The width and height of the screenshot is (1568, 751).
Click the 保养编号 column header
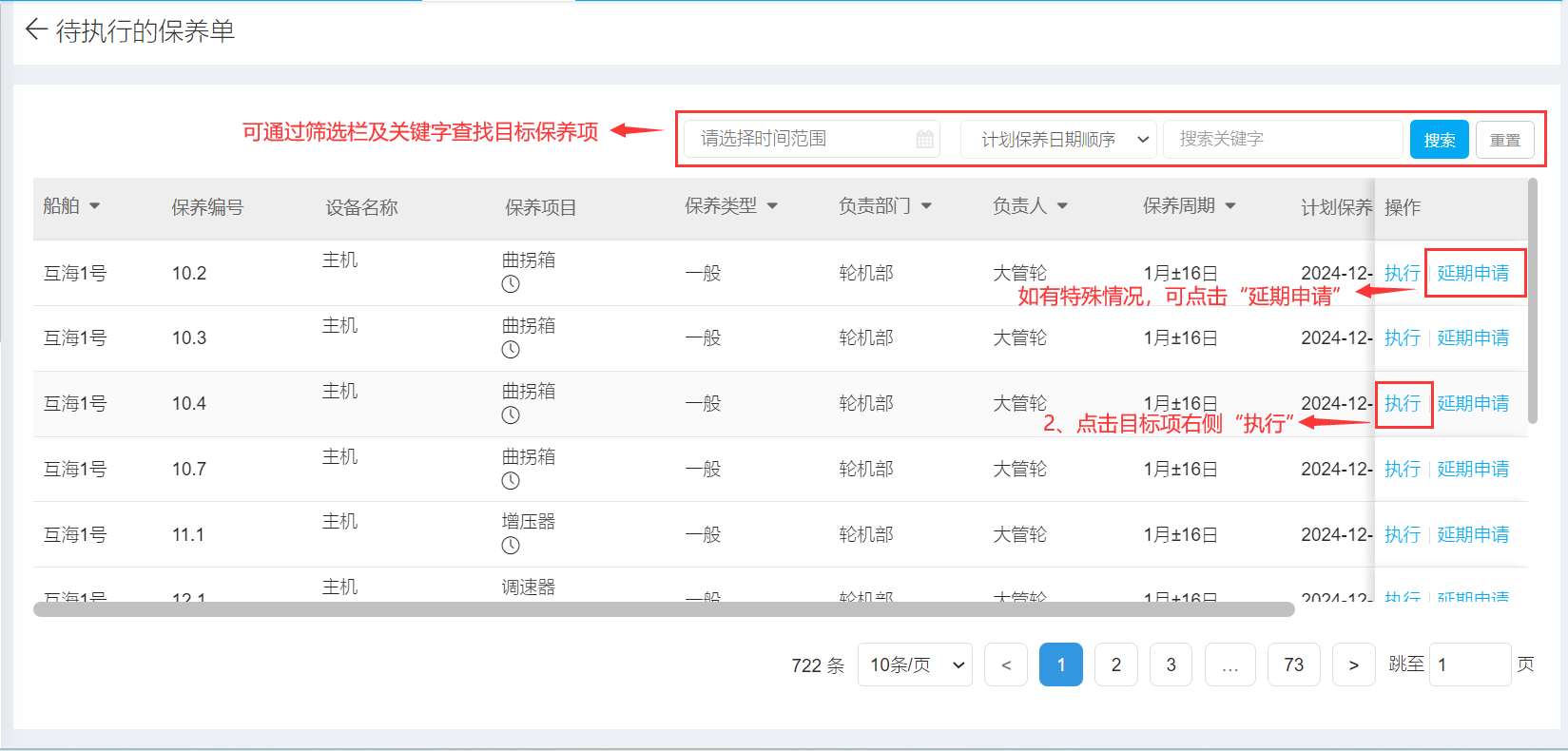point(207,207)
